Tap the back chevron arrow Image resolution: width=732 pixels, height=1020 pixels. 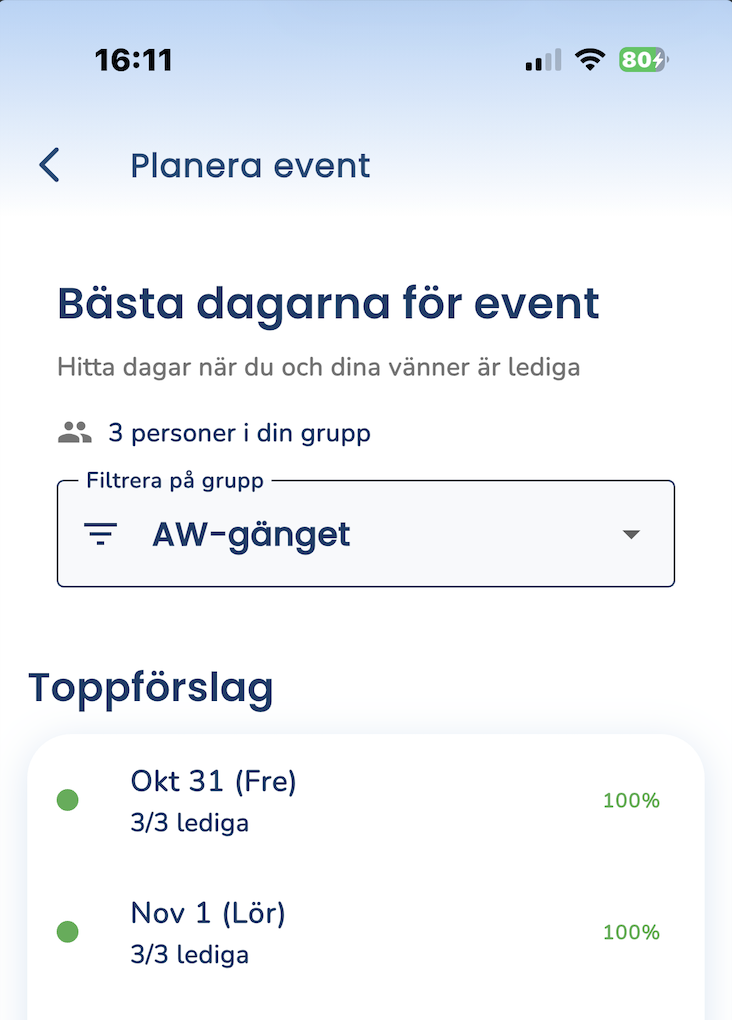click(x=50, y=165)
